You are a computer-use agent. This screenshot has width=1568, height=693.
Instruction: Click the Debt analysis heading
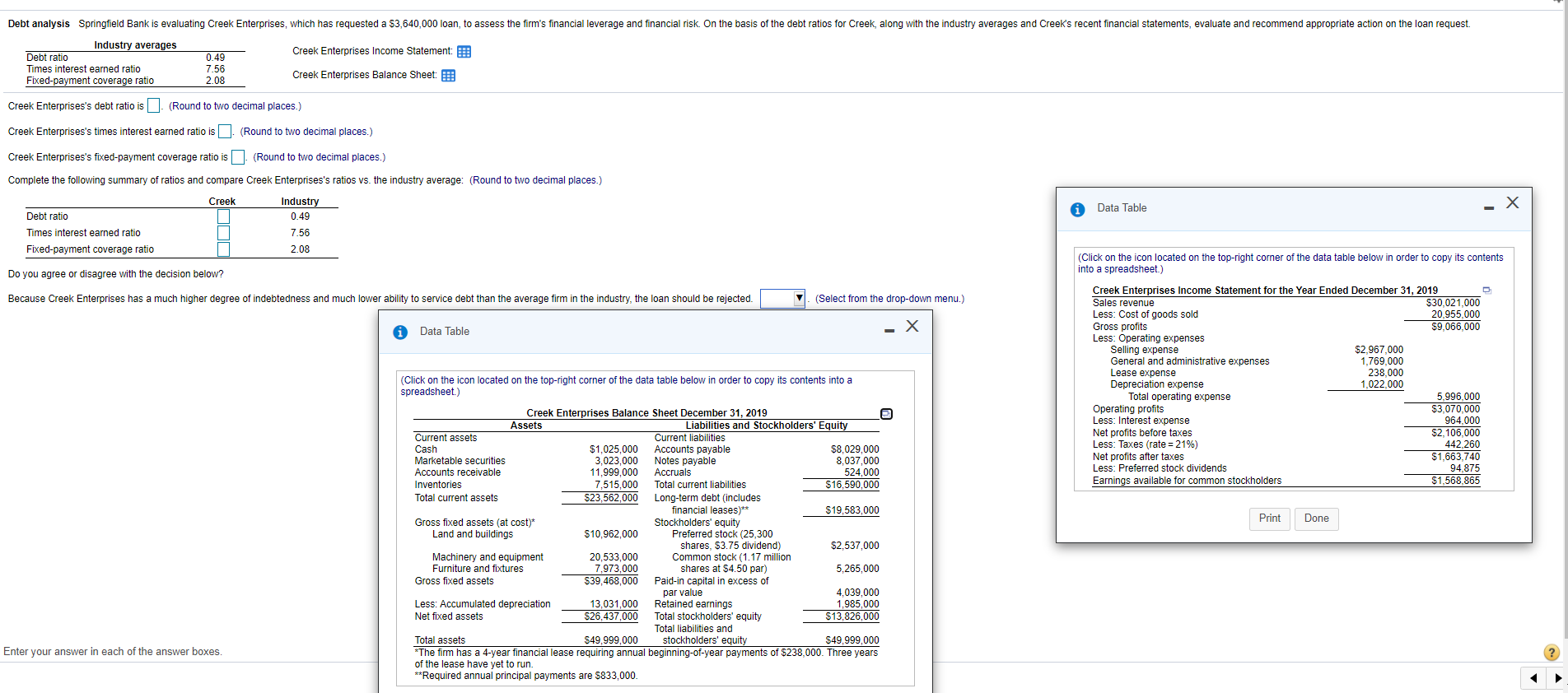pos(39,24)
